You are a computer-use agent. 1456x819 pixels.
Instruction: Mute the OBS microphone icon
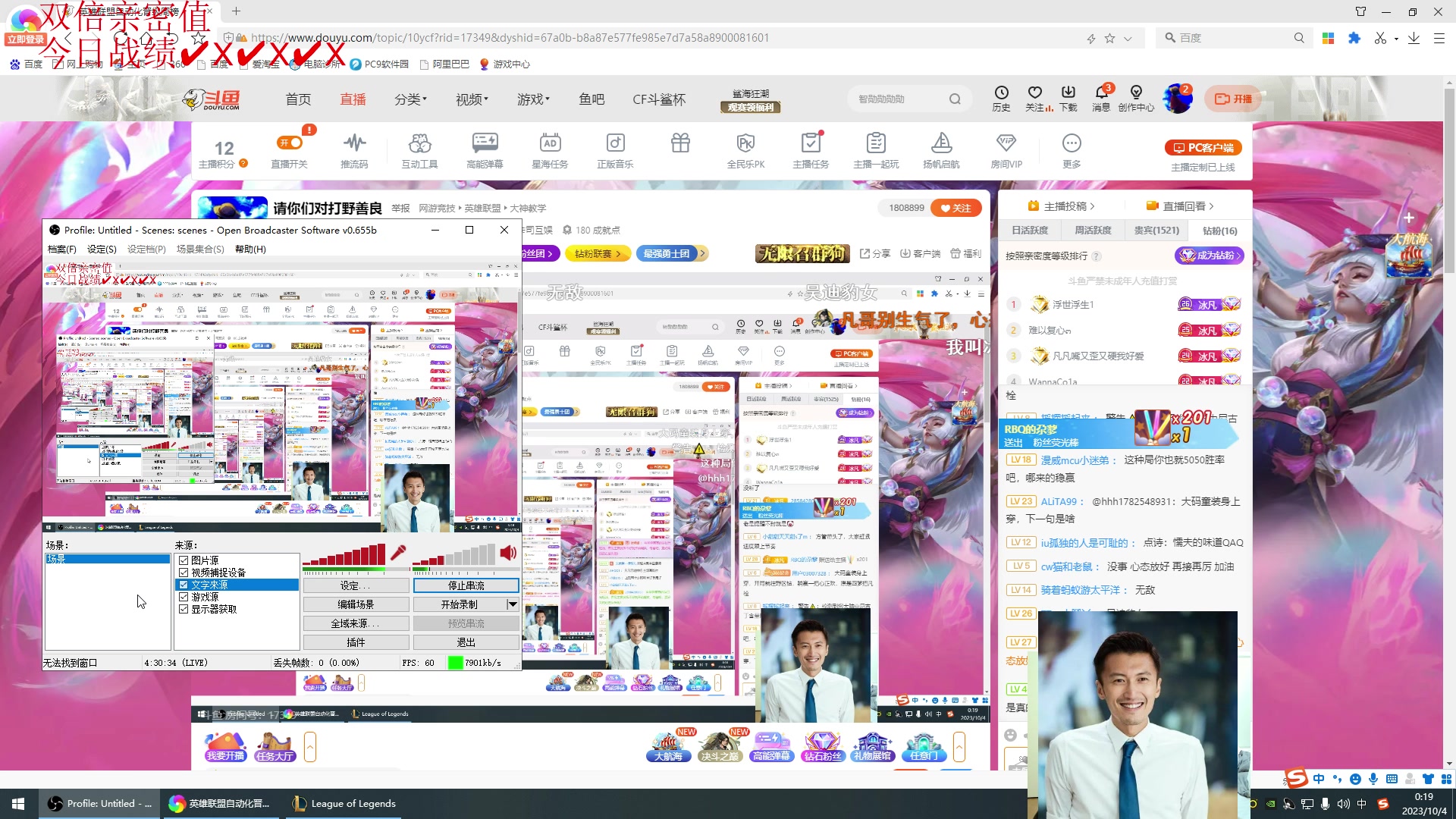[398, 553]
